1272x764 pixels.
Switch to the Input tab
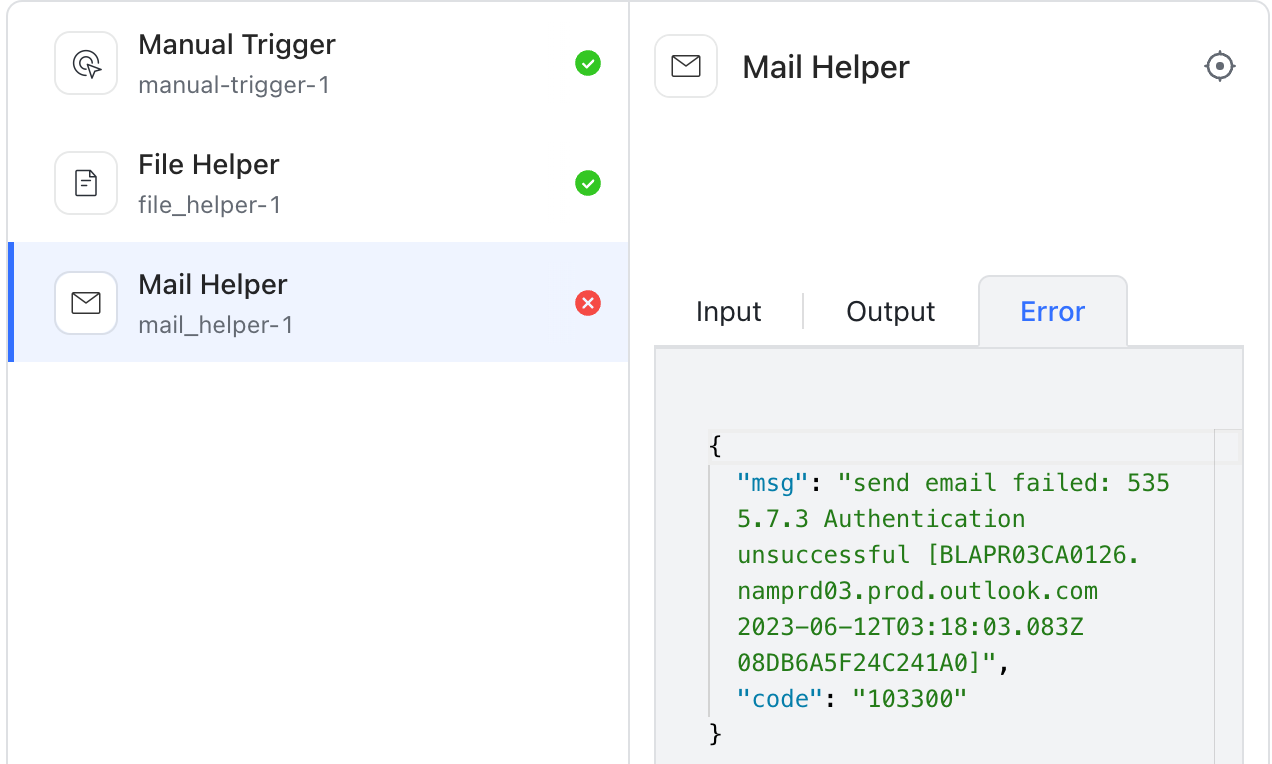point(727,311)
